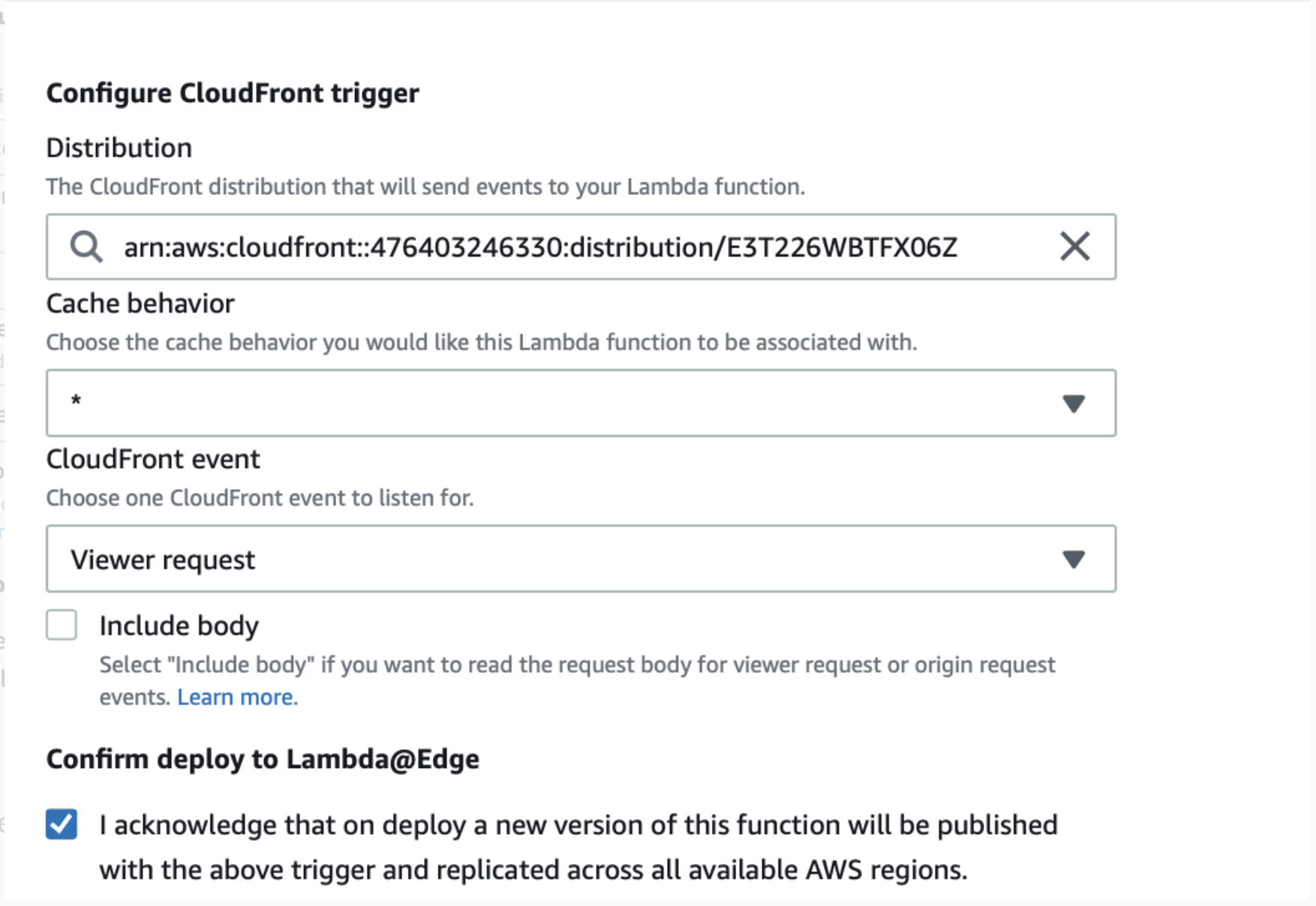
Task: Click into the Distribution ARN text field
Action: 540,247
